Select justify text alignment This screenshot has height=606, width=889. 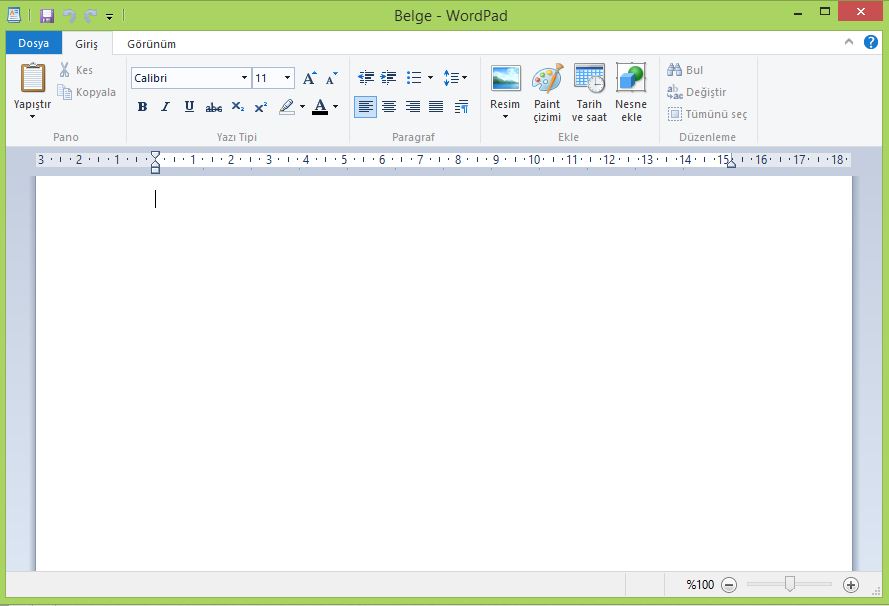point(436,107)
